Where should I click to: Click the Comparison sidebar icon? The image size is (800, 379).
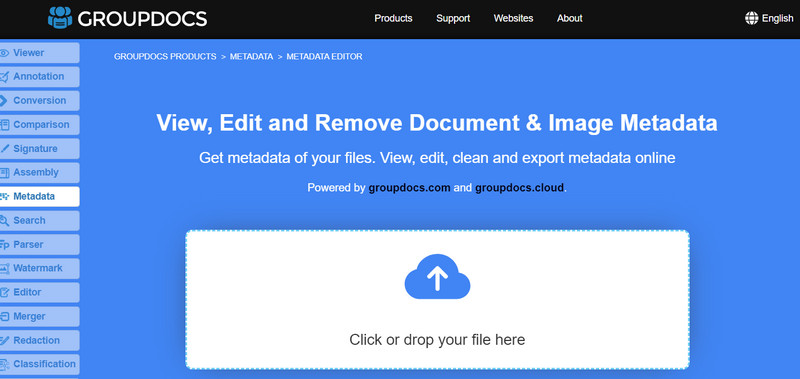click(x=5, y=125)
